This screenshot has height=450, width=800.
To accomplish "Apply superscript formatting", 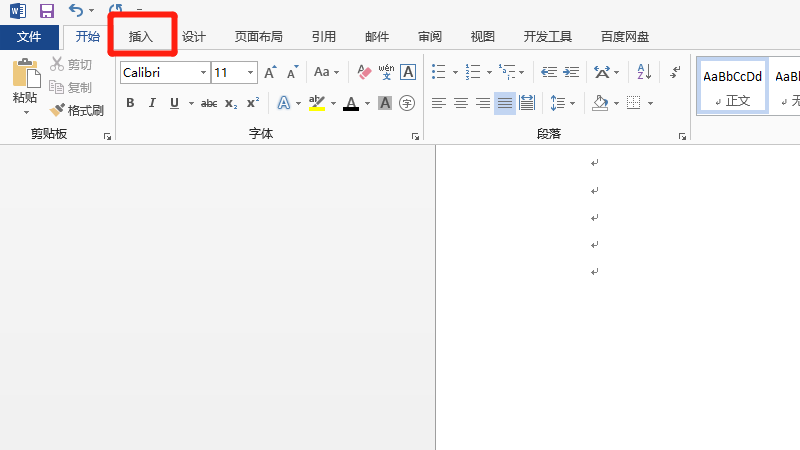I will (x=253, y=103).
